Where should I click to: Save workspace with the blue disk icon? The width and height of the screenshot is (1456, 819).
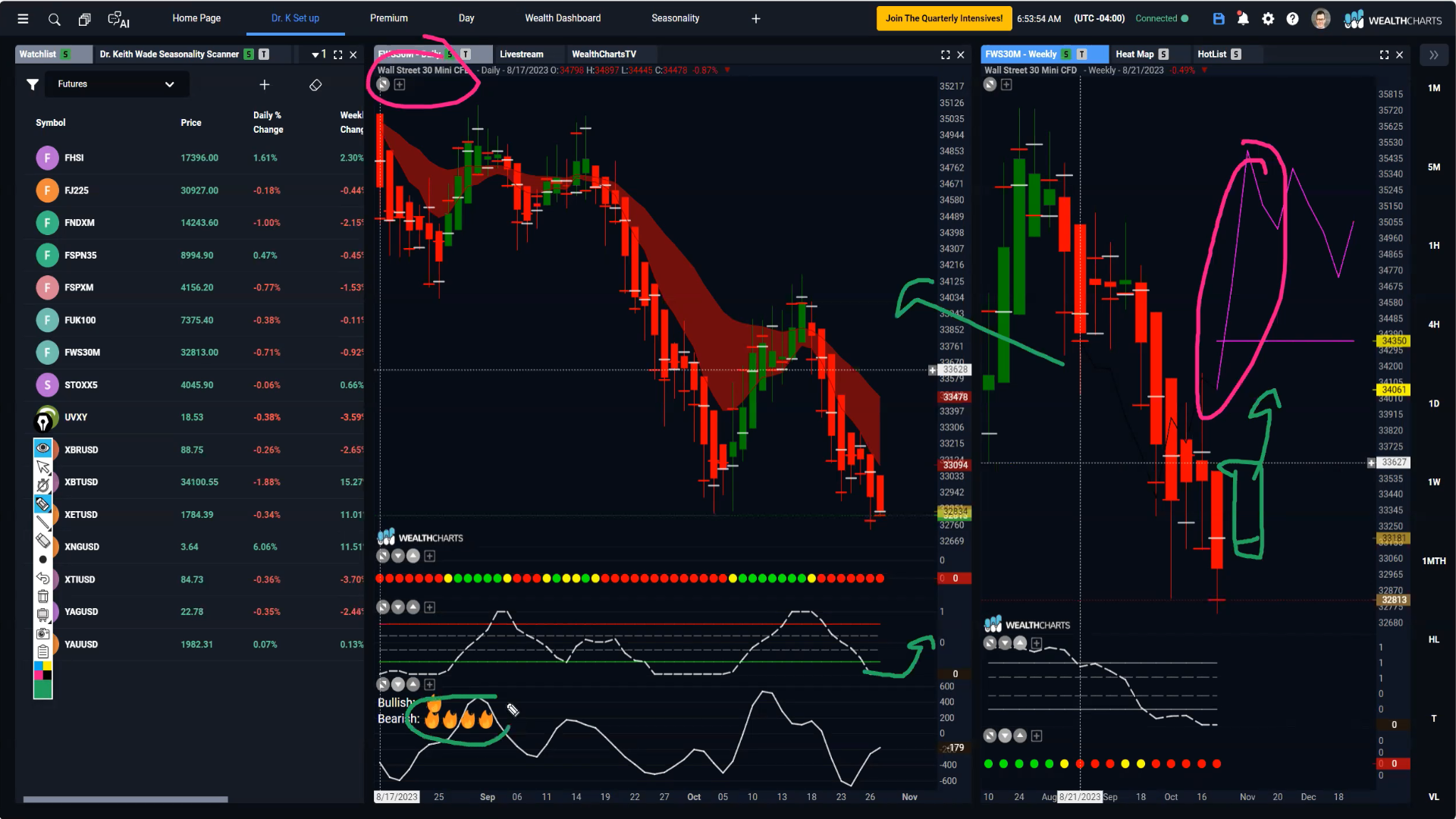pos(1219,18)
